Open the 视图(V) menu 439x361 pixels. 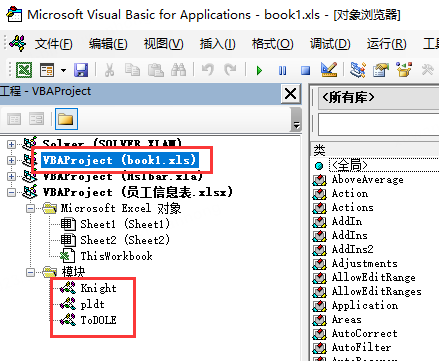(x=164, y=44)
